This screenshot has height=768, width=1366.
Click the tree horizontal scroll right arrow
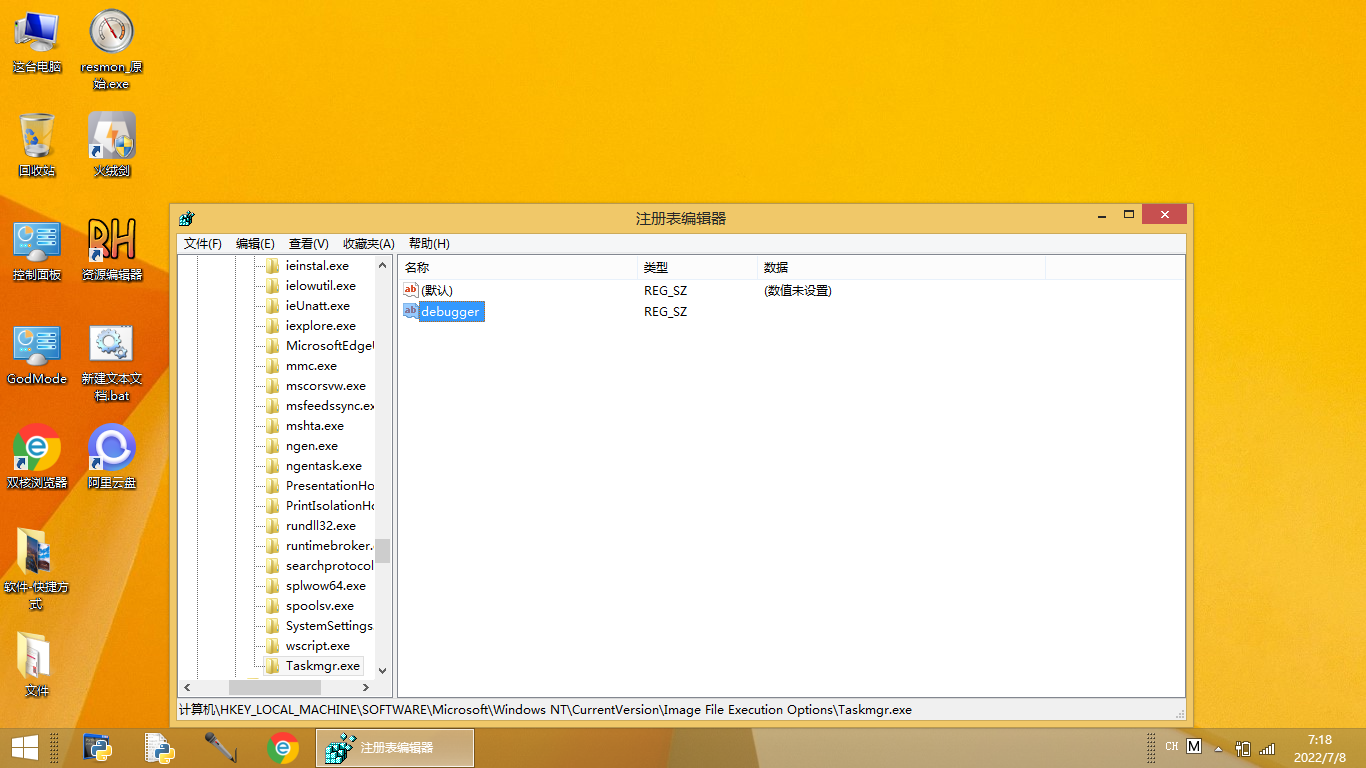click(x=366, y=688)
